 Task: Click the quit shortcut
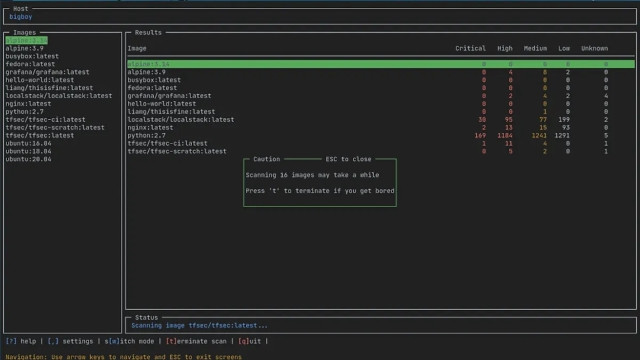click(249, 341)
